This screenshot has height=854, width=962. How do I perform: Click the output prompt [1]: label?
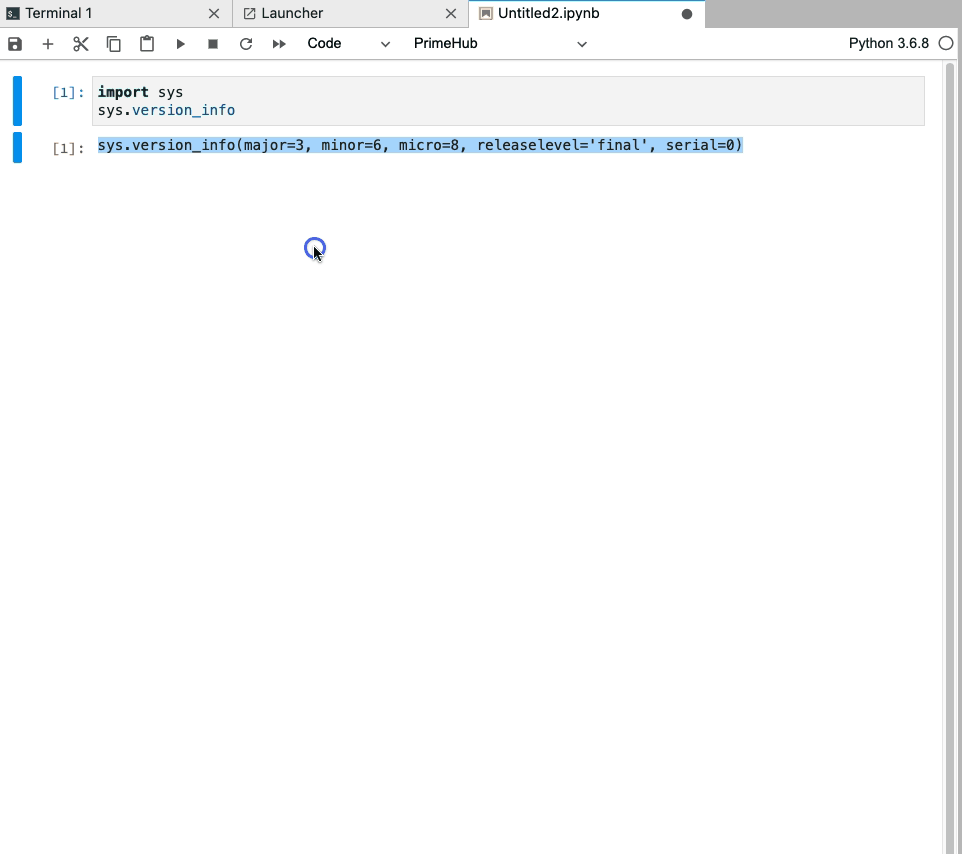click(x=68, y=148)
